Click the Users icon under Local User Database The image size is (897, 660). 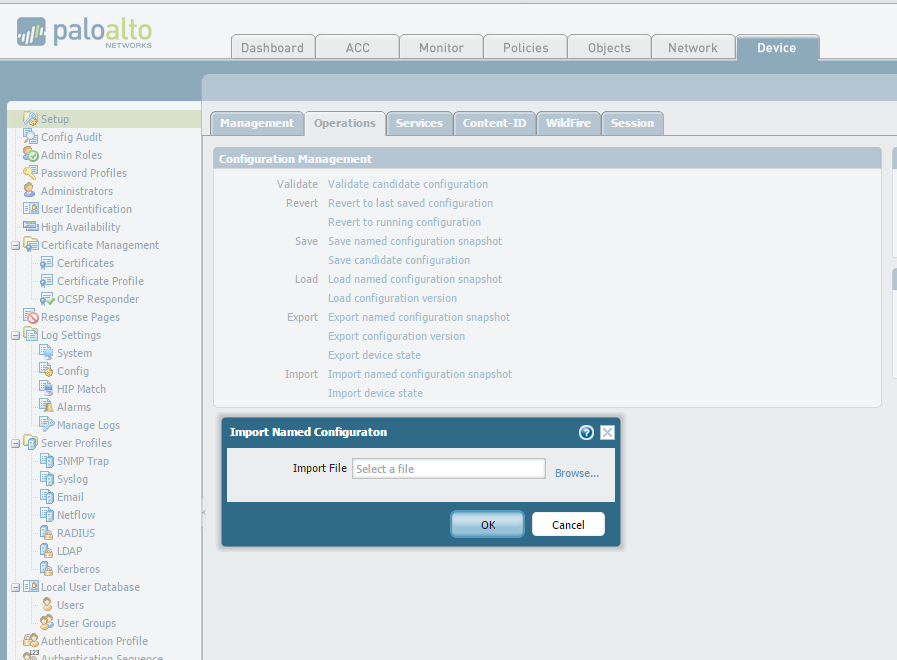(x=47, y=605)
